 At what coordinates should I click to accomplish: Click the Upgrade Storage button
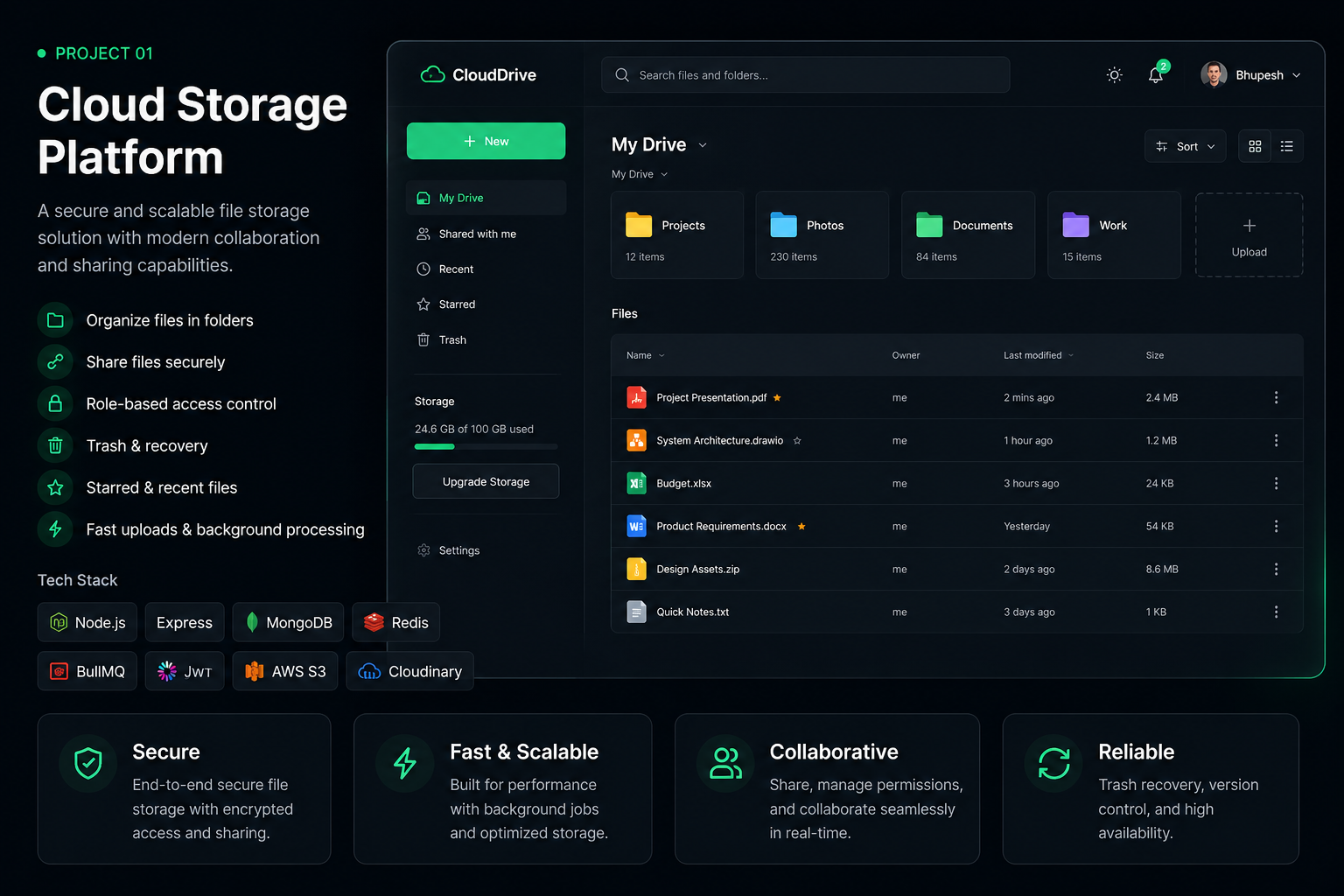pyautogui.click(x=486, y=481)
